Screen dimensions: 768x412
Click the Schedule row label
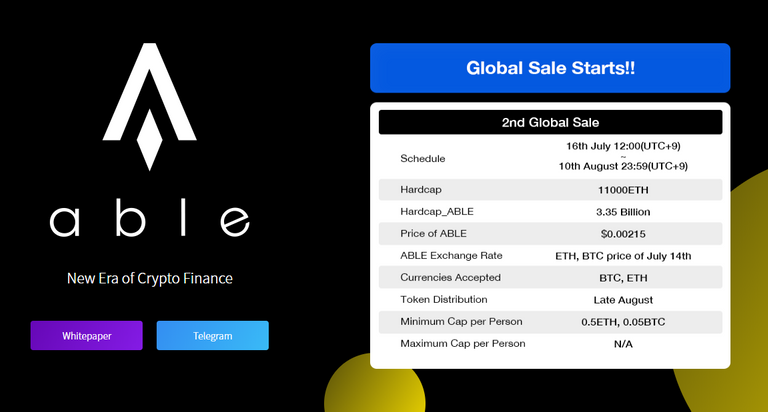pos(423,158)
